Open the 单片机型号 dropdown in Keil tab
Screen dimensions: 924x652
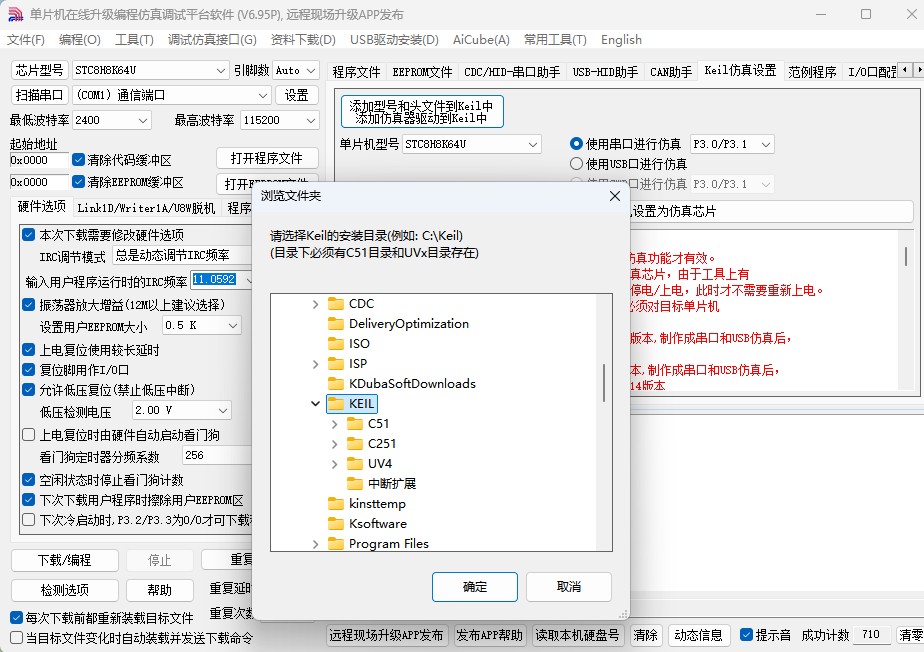click(x=471, y=144)
